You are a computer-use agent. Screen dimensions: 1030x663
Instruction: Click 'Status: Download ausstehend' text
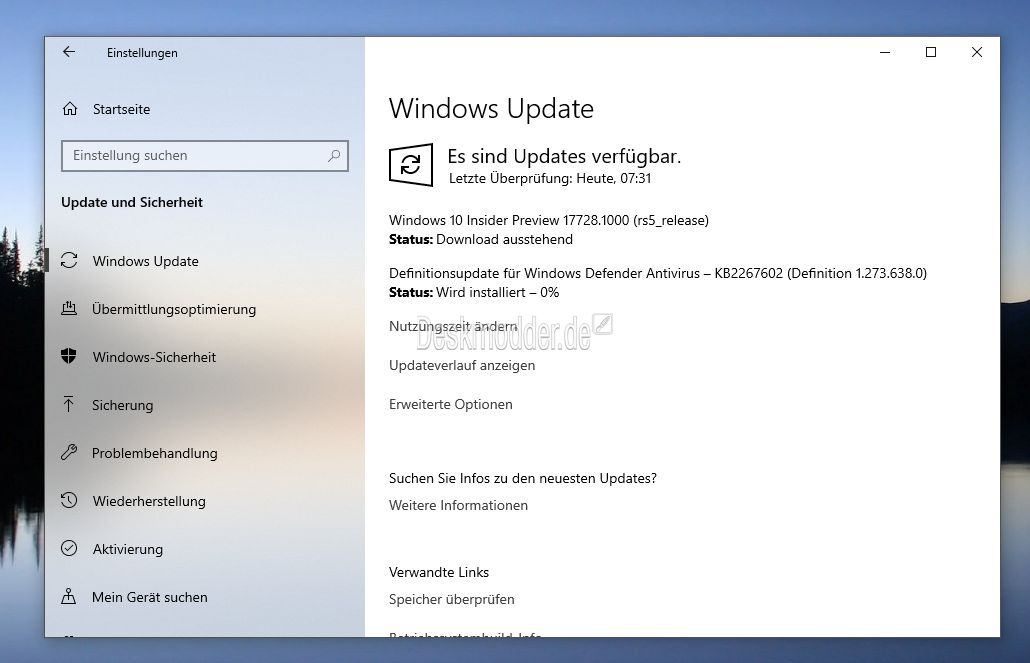pos(481,239)
